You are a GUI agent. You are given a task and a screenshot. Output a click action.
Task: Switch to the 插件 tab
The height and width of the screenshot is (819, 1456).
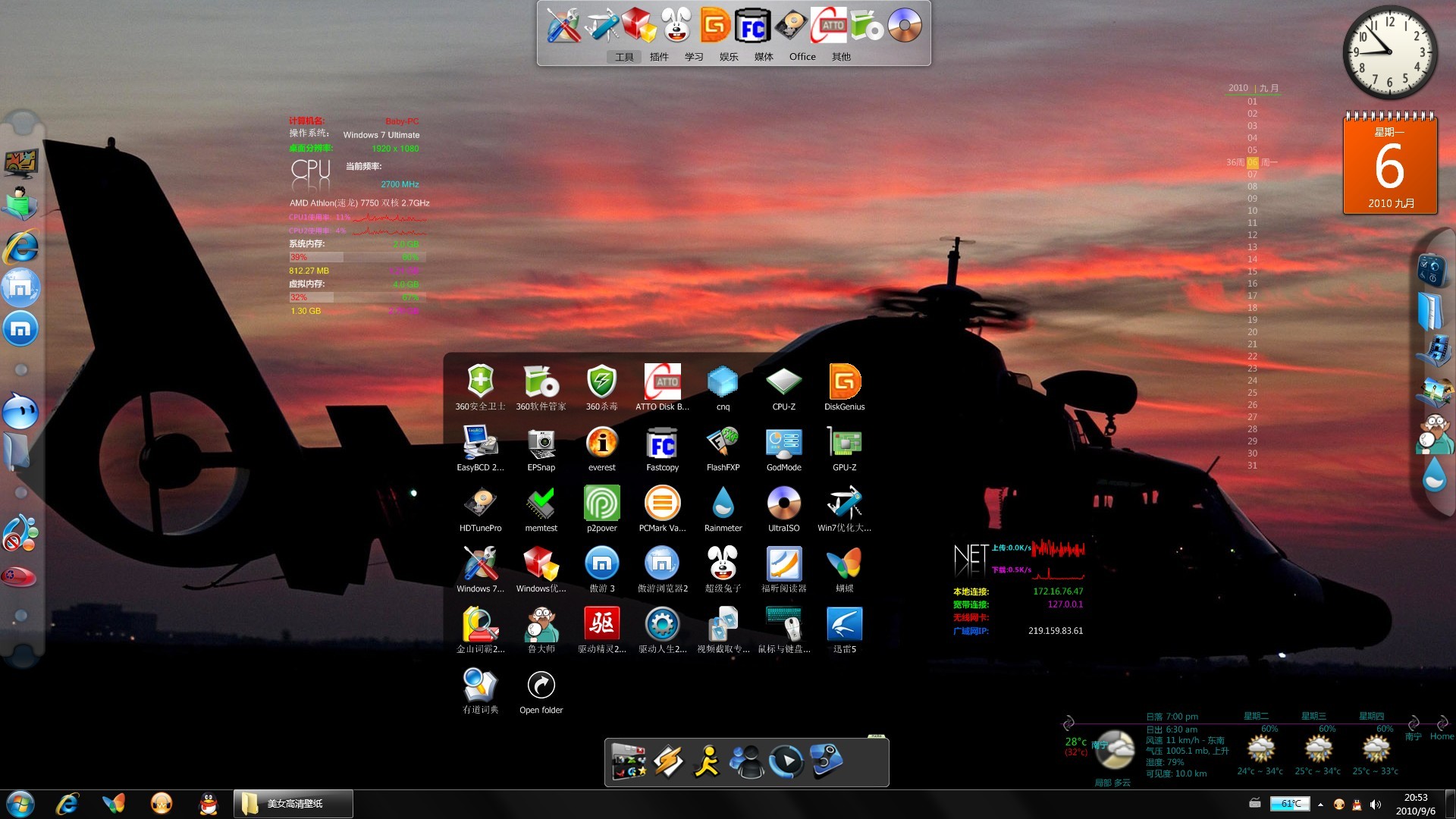659,57
